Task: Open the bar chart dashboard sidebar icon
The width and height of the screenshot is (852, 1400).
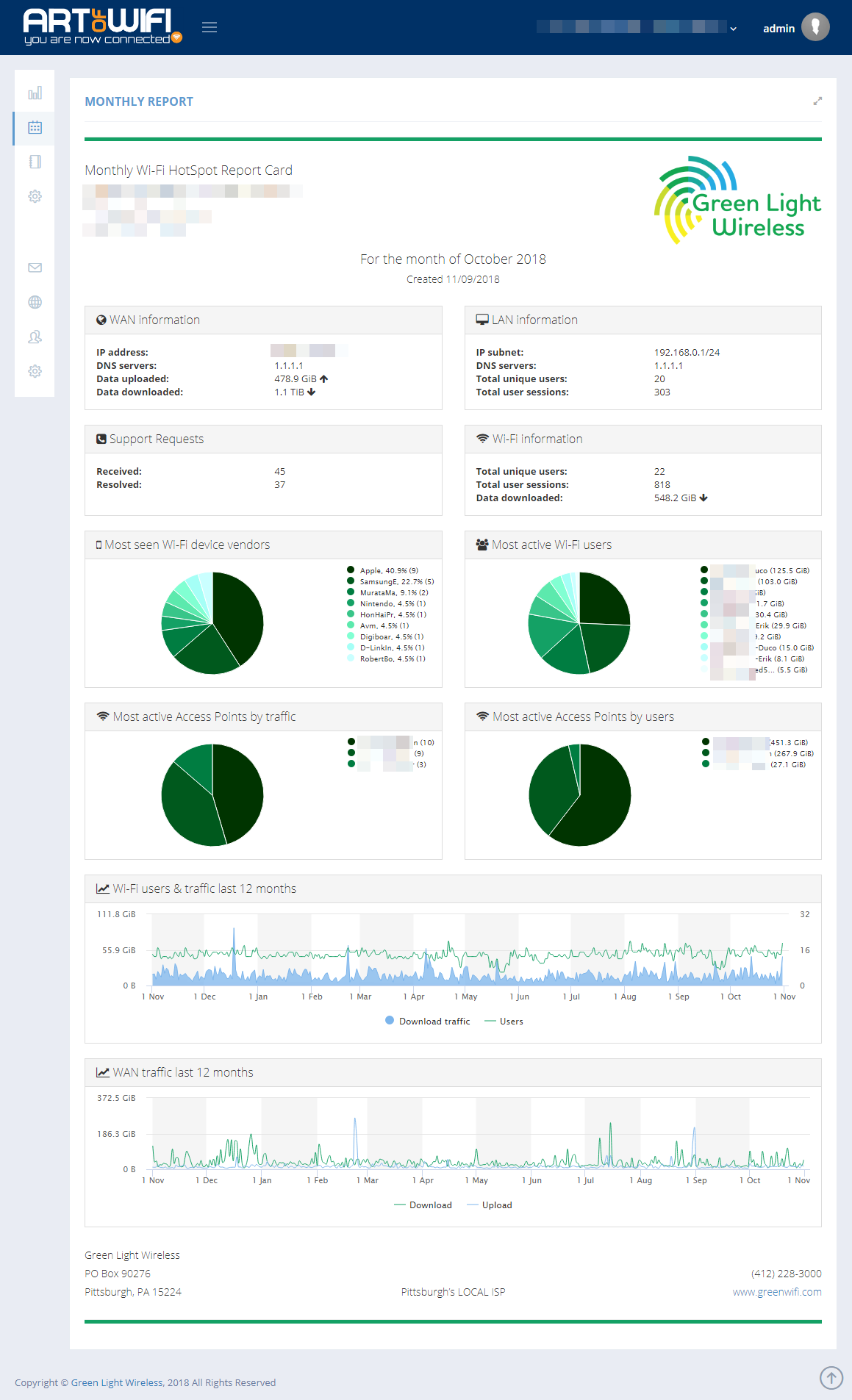Action: [35, 93]
